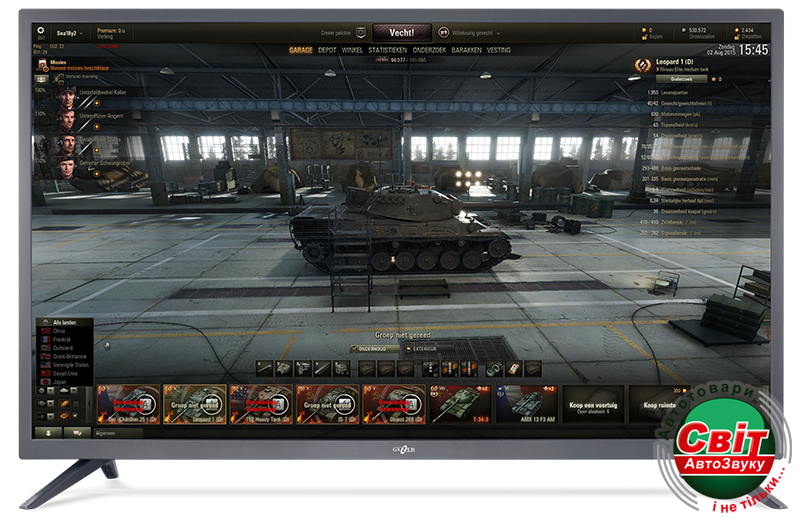Select the T-34-3 tank thumbnail
Screen dimensions: 800x521
(460, 403)
